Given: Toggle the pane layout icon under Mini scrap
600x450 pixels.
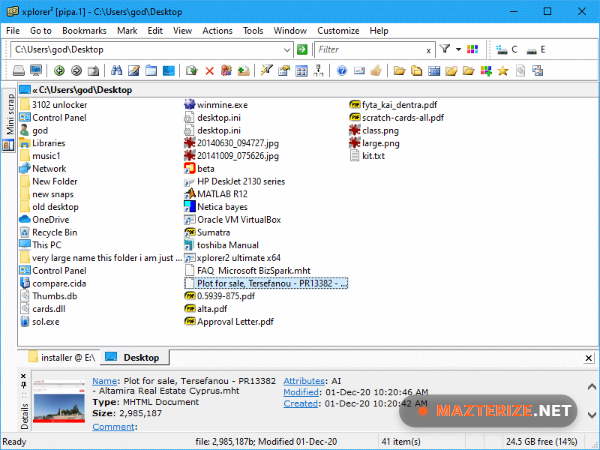Looking at the screenshot, I should 8,145.
